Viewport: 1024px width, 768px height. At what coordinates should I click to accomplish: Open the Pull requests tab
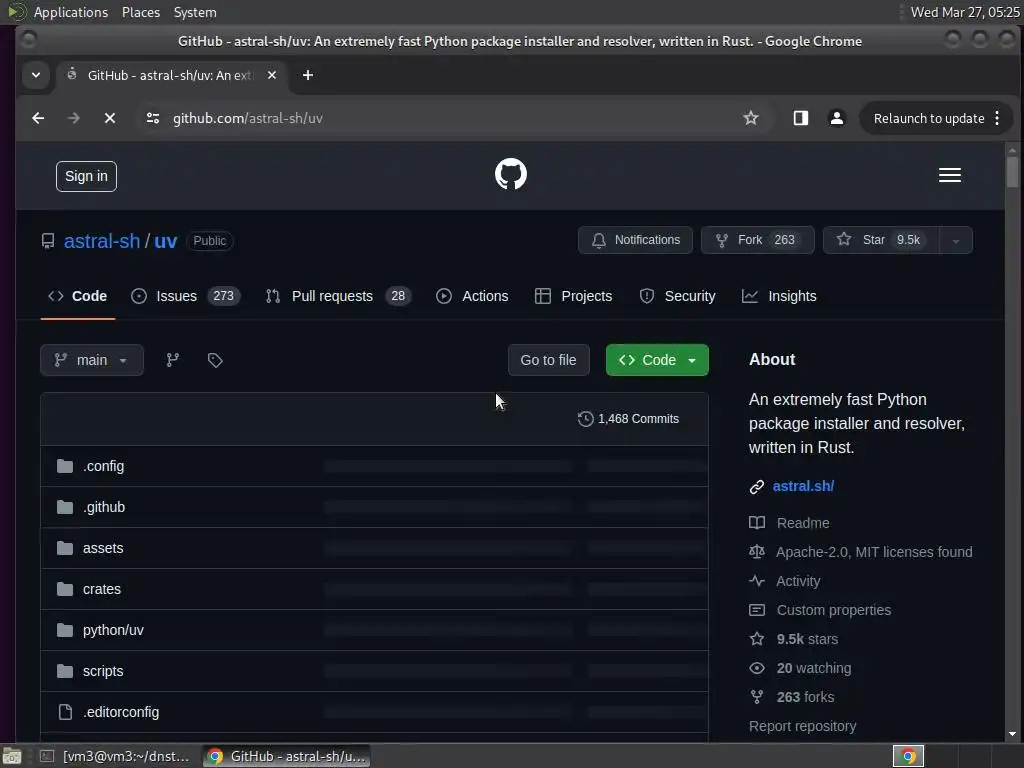point(338,296)
